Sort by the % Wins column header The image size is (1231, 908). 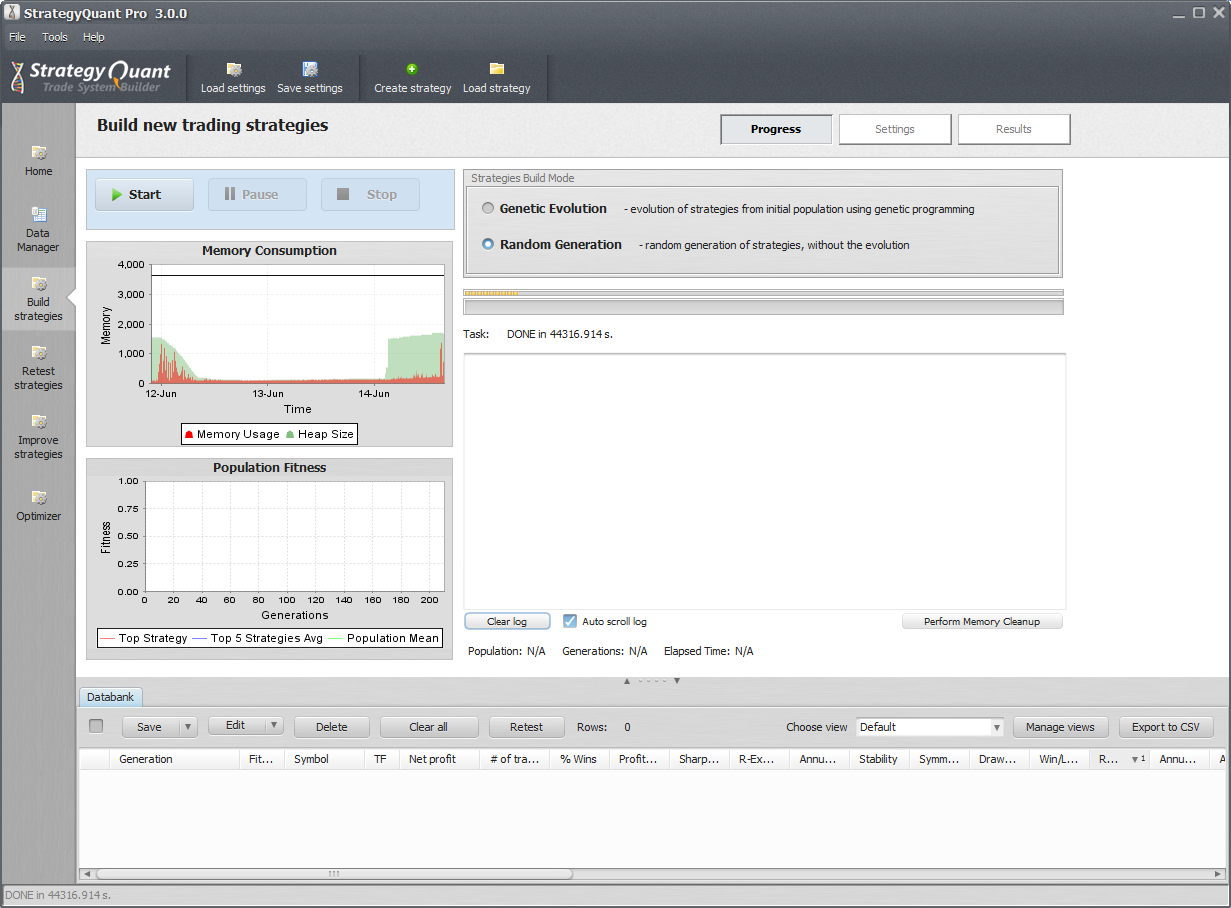pos(579,759)
